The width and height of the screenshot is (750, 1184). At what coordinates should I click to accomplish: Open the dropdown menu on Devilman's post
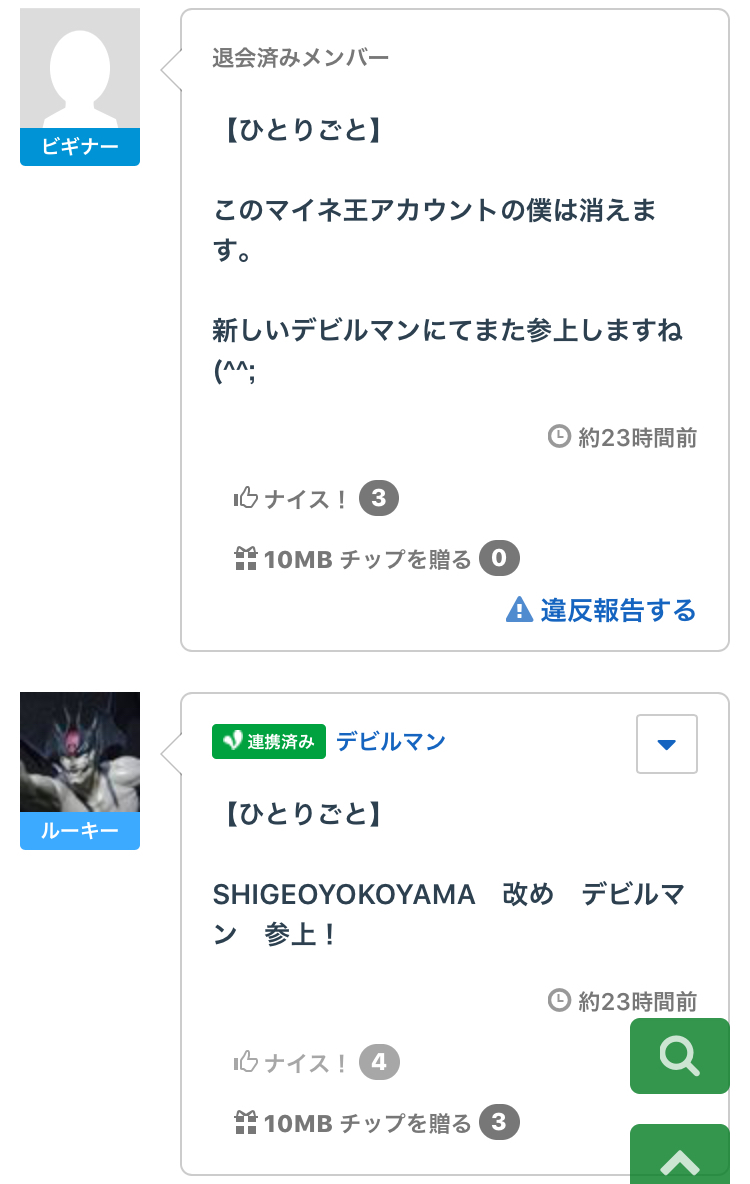(667, 744)
